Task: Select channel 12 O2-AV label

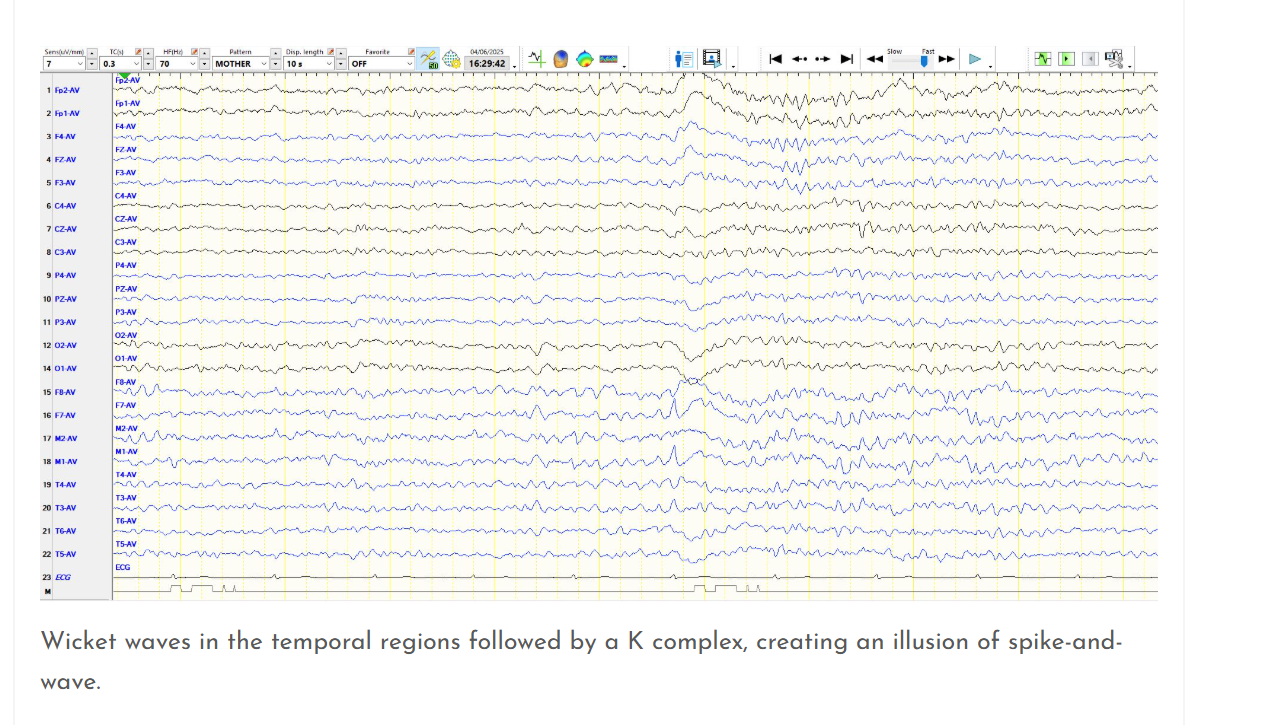Action: click(x=65, y=345)
